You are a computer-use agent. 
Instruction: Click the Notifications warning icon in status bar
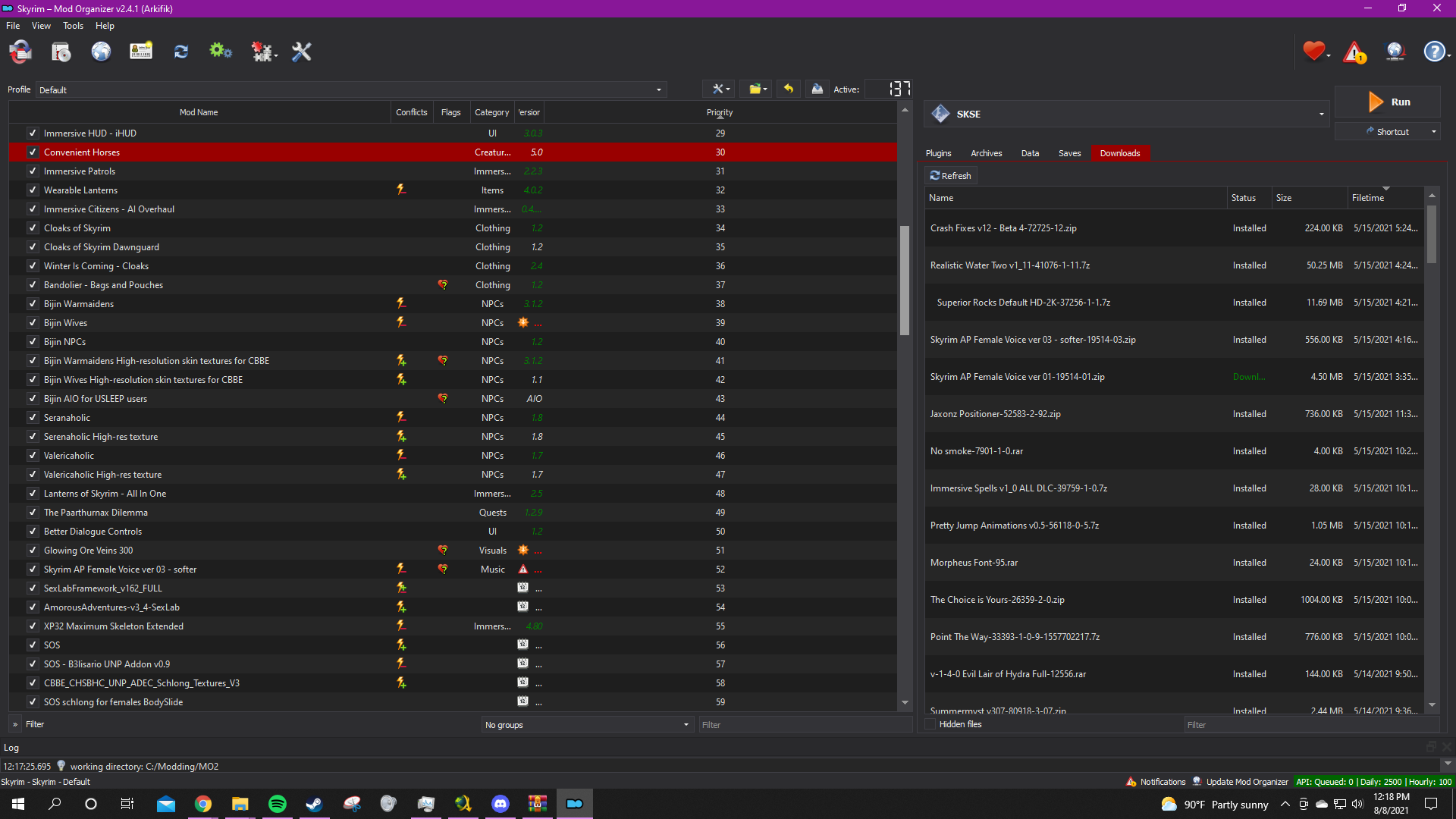(1131, 782)
